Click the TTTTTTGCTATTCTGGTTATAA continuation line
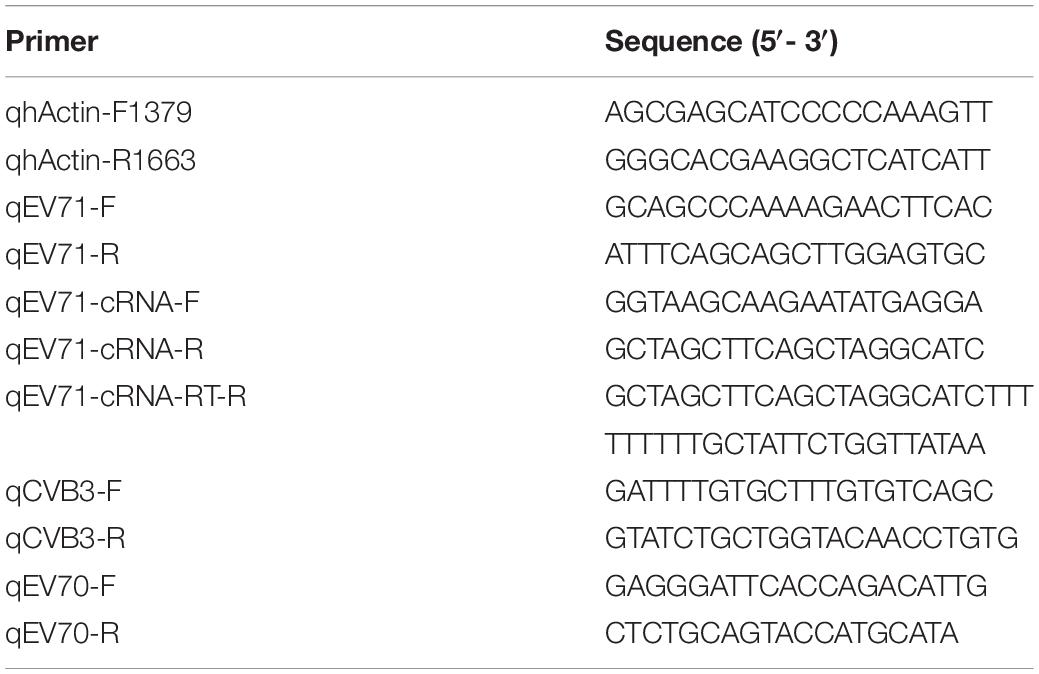Screen dimensions: 1039x674 coord(795,444)
